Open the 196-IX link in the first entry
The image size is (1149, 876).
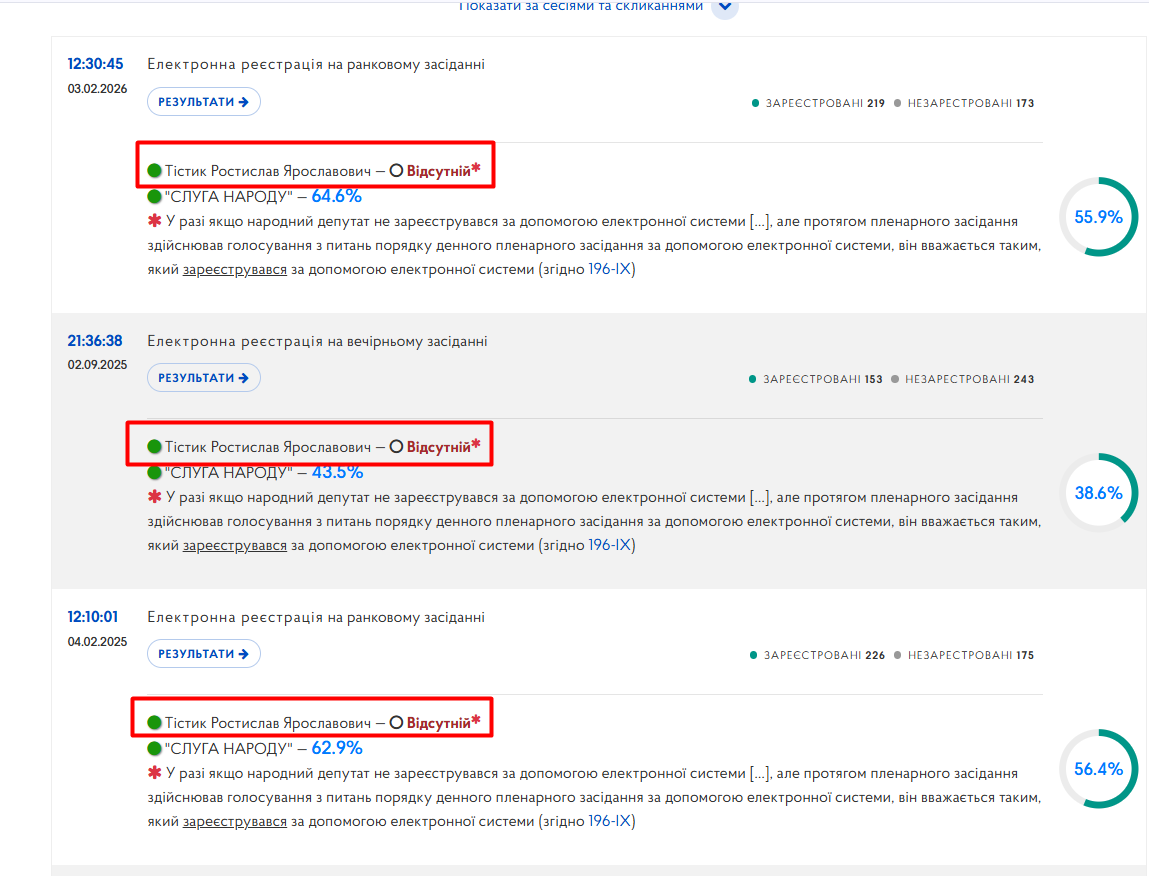(x=610, y=269)
